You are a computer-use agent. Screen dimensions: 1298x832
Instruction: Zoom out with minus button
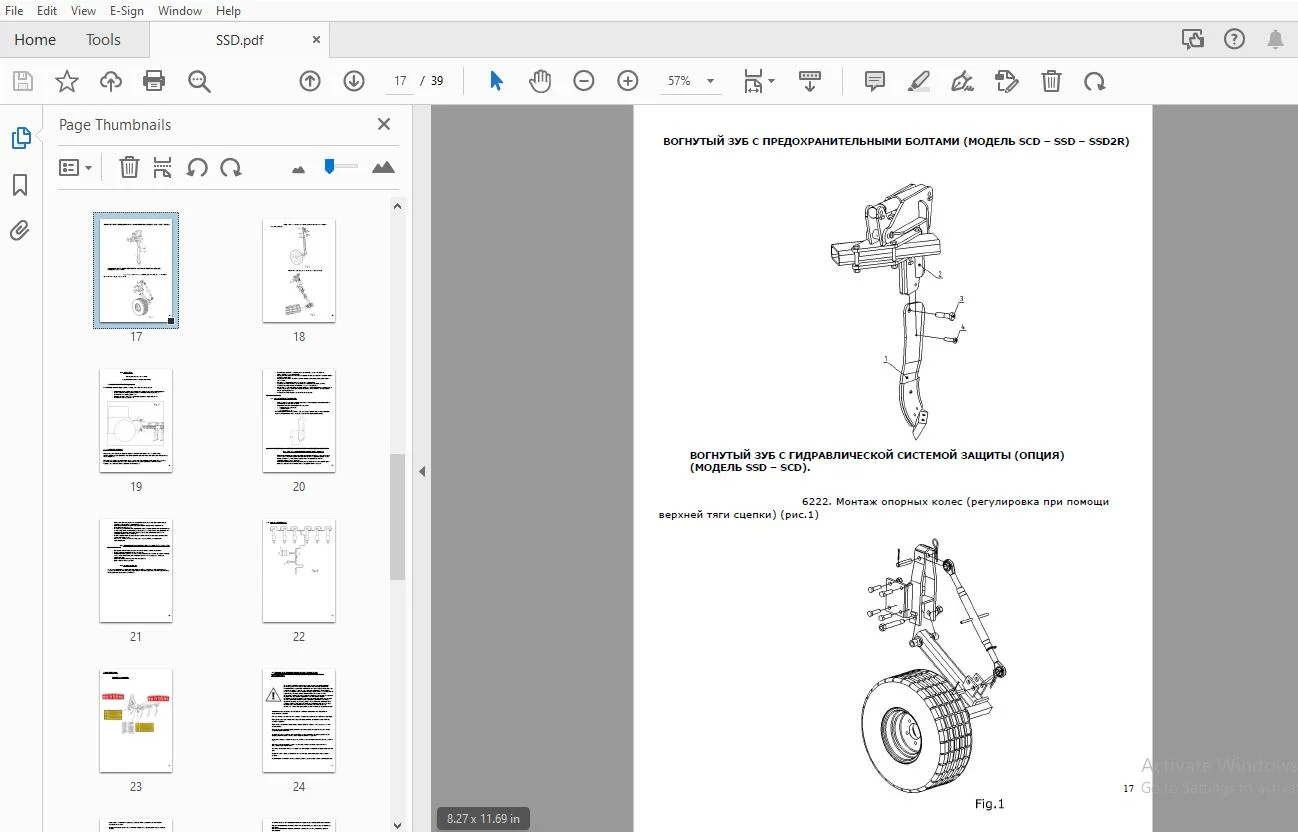[x=584, y=81]
